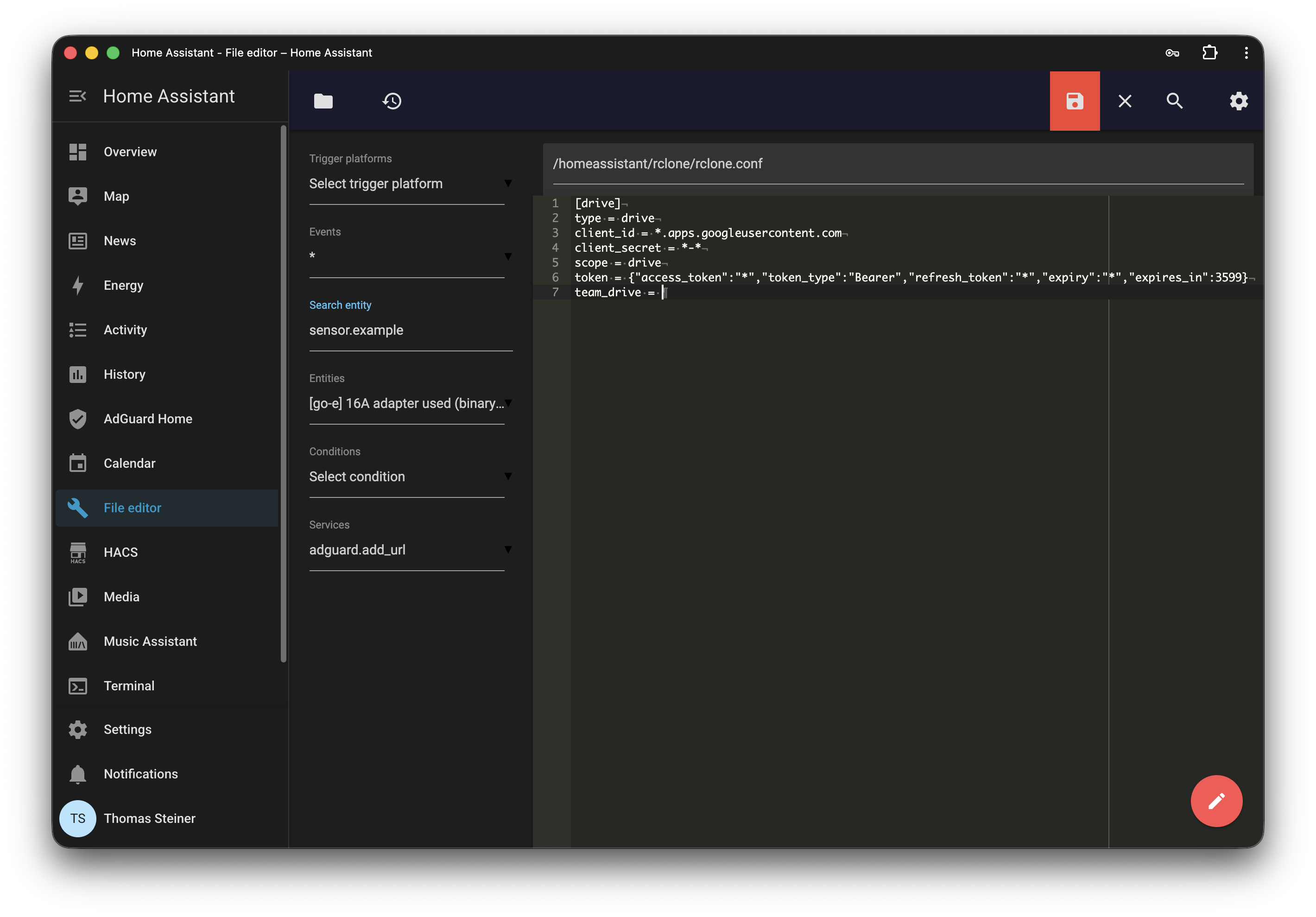The image size is (1316, 917).
Task: Click the History chart icon
Action: [78, 375]
